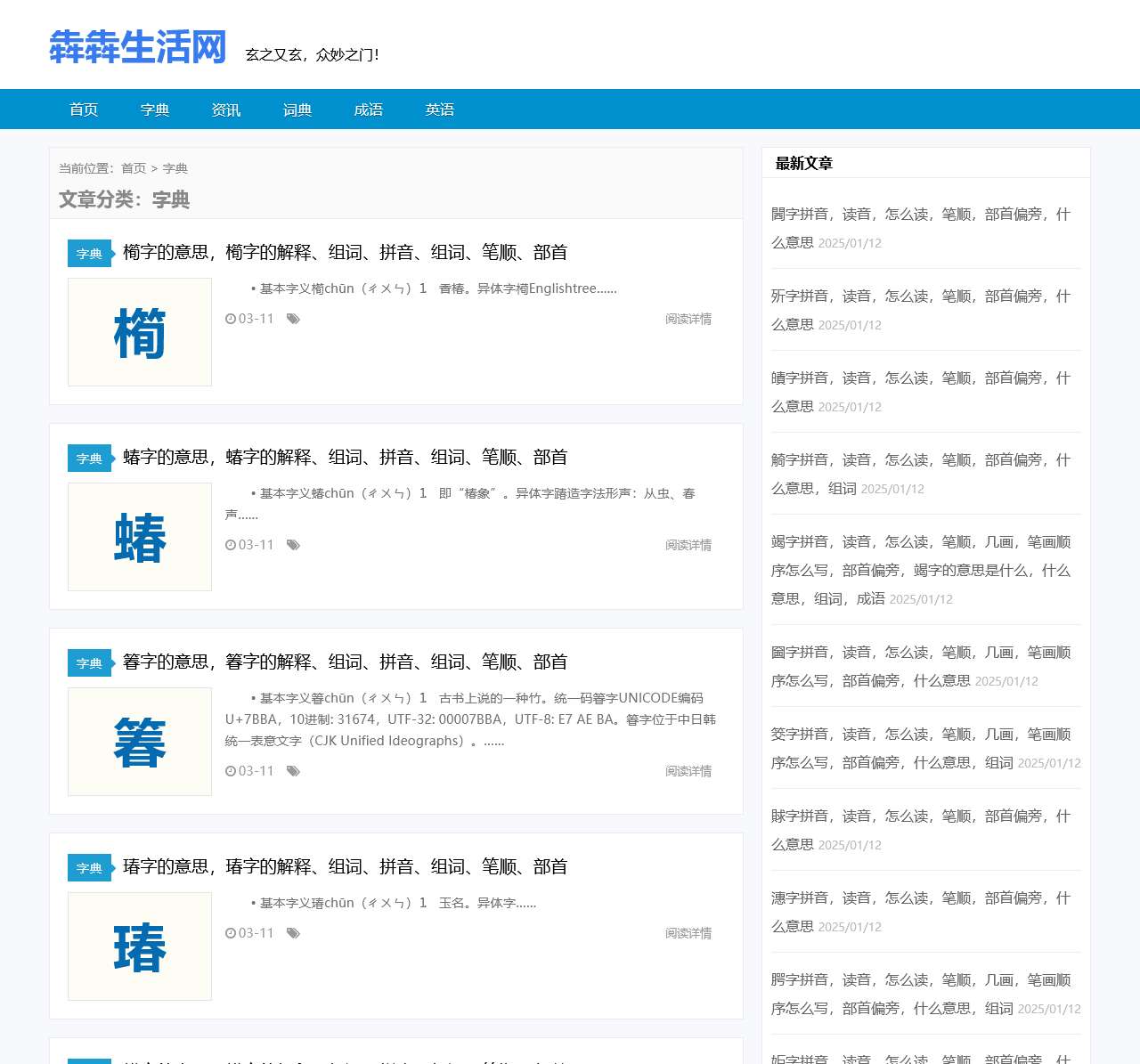Click the clock icon in 箺字 article
The width and height of the screenshot is (1140, 1064).
click(231, 771)
